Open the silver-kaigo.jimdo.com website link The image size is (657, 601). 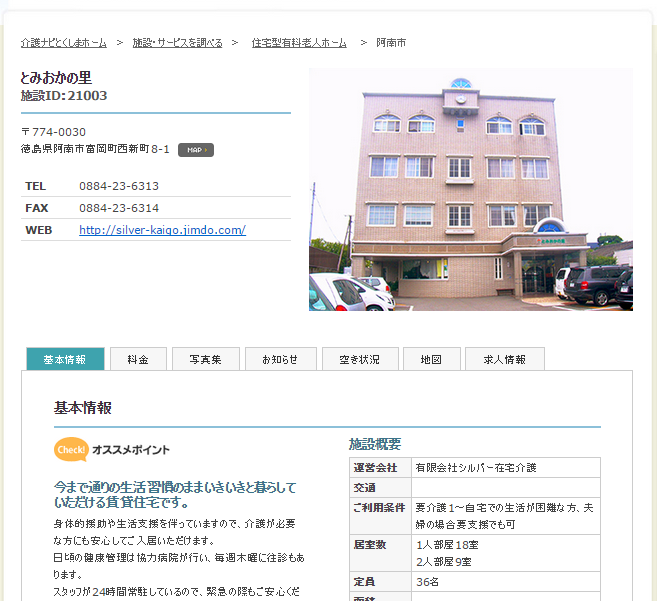(x=162, y=230)
